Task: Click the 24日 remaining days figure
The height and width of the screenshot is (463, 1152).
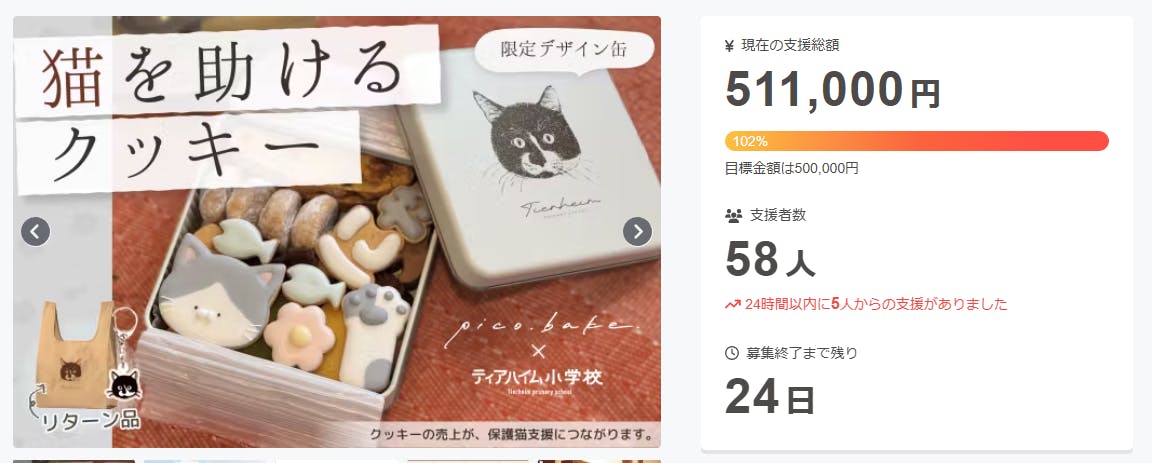Action: (770, 397)
